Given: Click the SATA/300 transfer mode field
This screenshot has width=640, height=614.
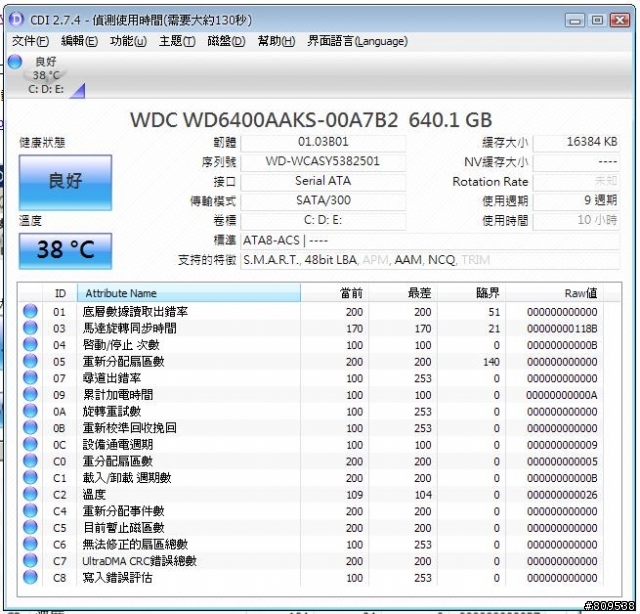Looking at the screenshot, I should click(x=323, y=200).
